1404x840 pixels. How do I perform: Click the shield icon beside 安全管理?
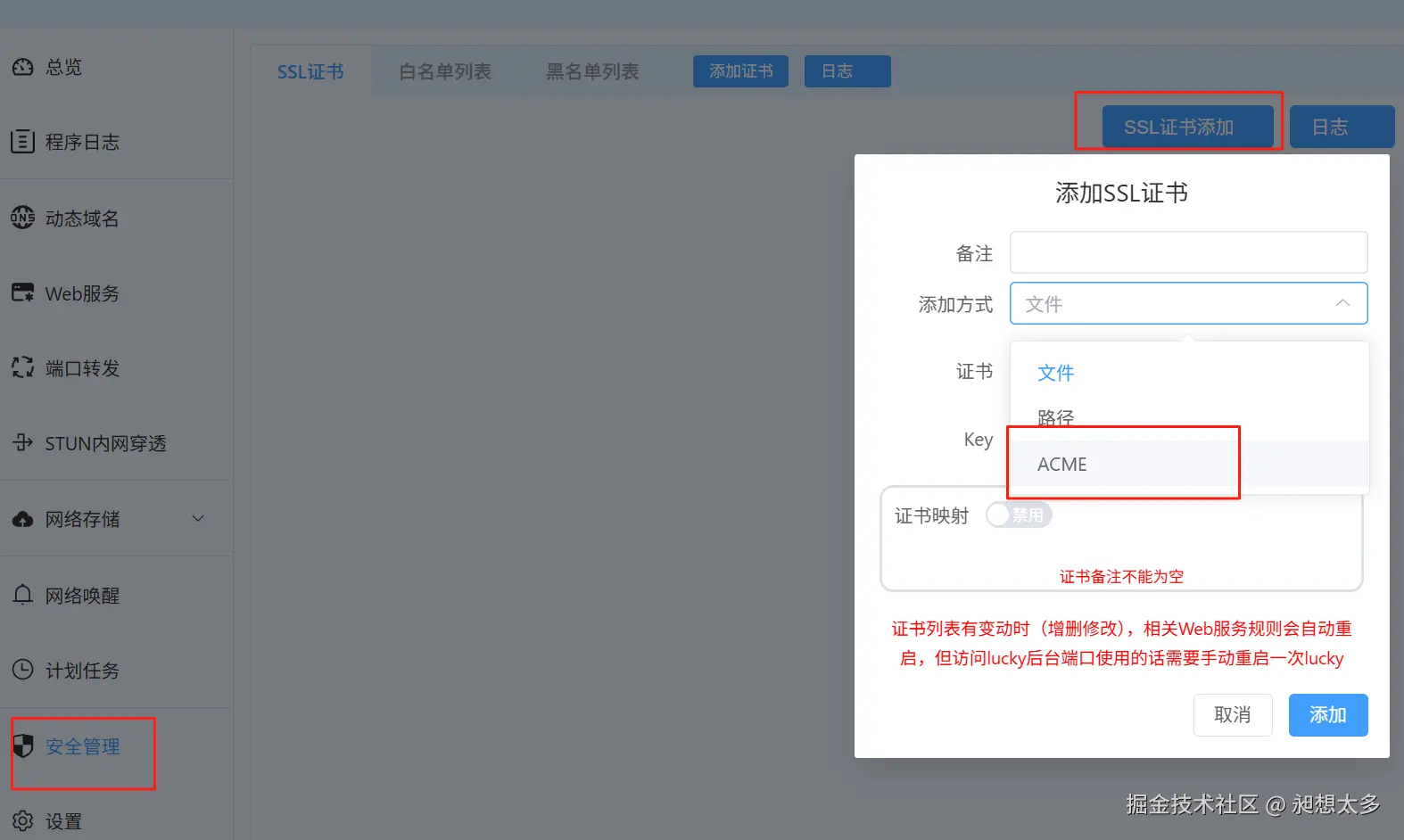coord(23,745)
